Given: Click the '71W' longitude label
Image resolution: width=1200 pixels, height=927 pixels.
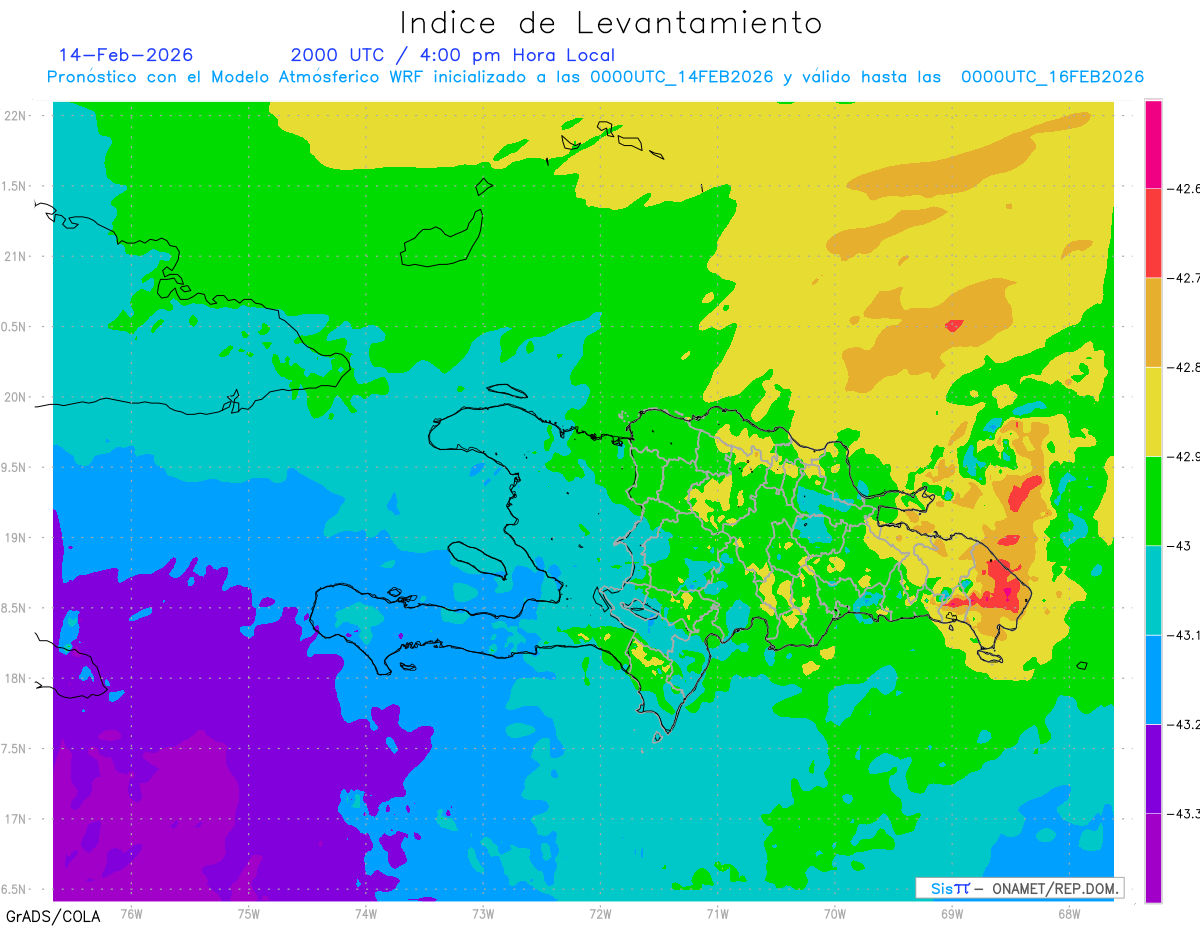Looking at the screenshot, I should (717, 913).
